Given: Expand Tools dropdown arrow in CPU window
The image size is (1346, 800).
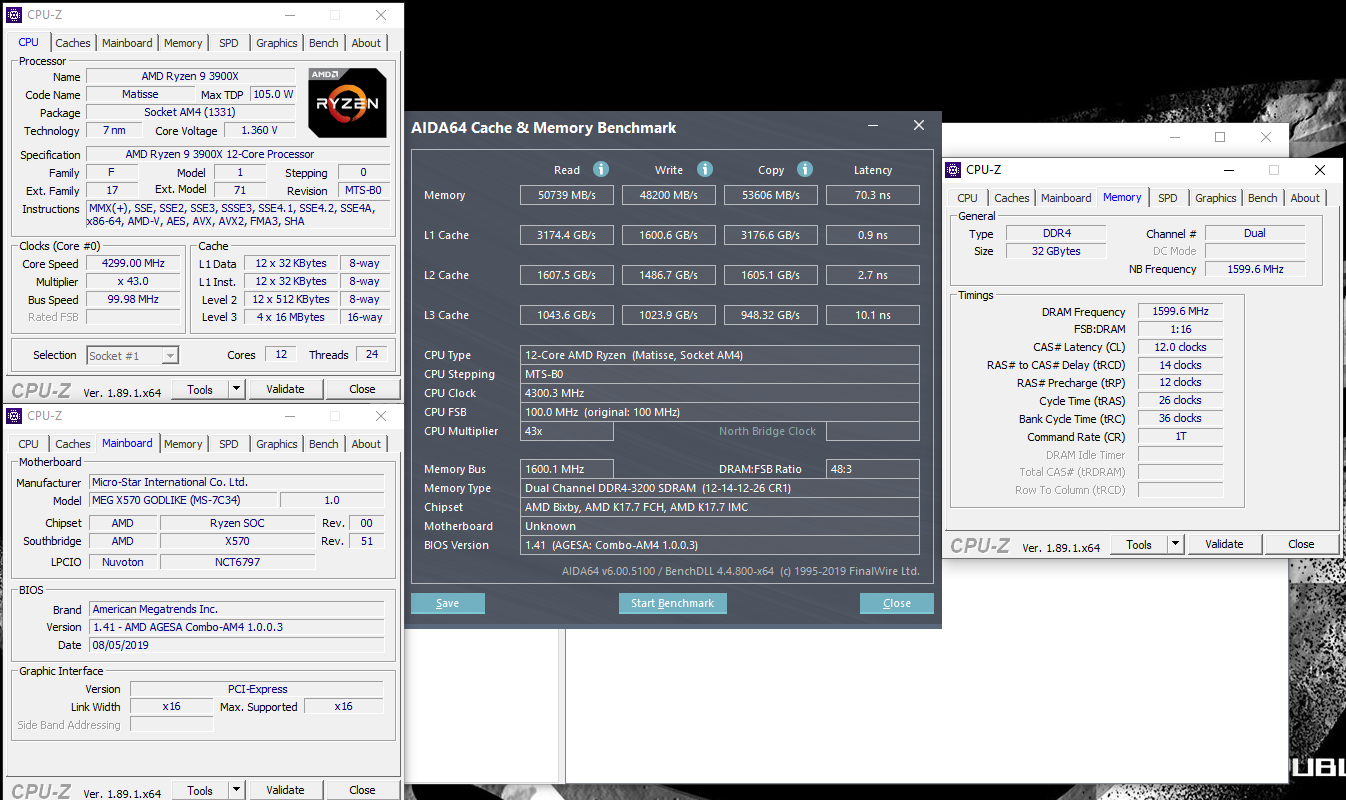Looking at the screenshot, I should tap(237, 389).
